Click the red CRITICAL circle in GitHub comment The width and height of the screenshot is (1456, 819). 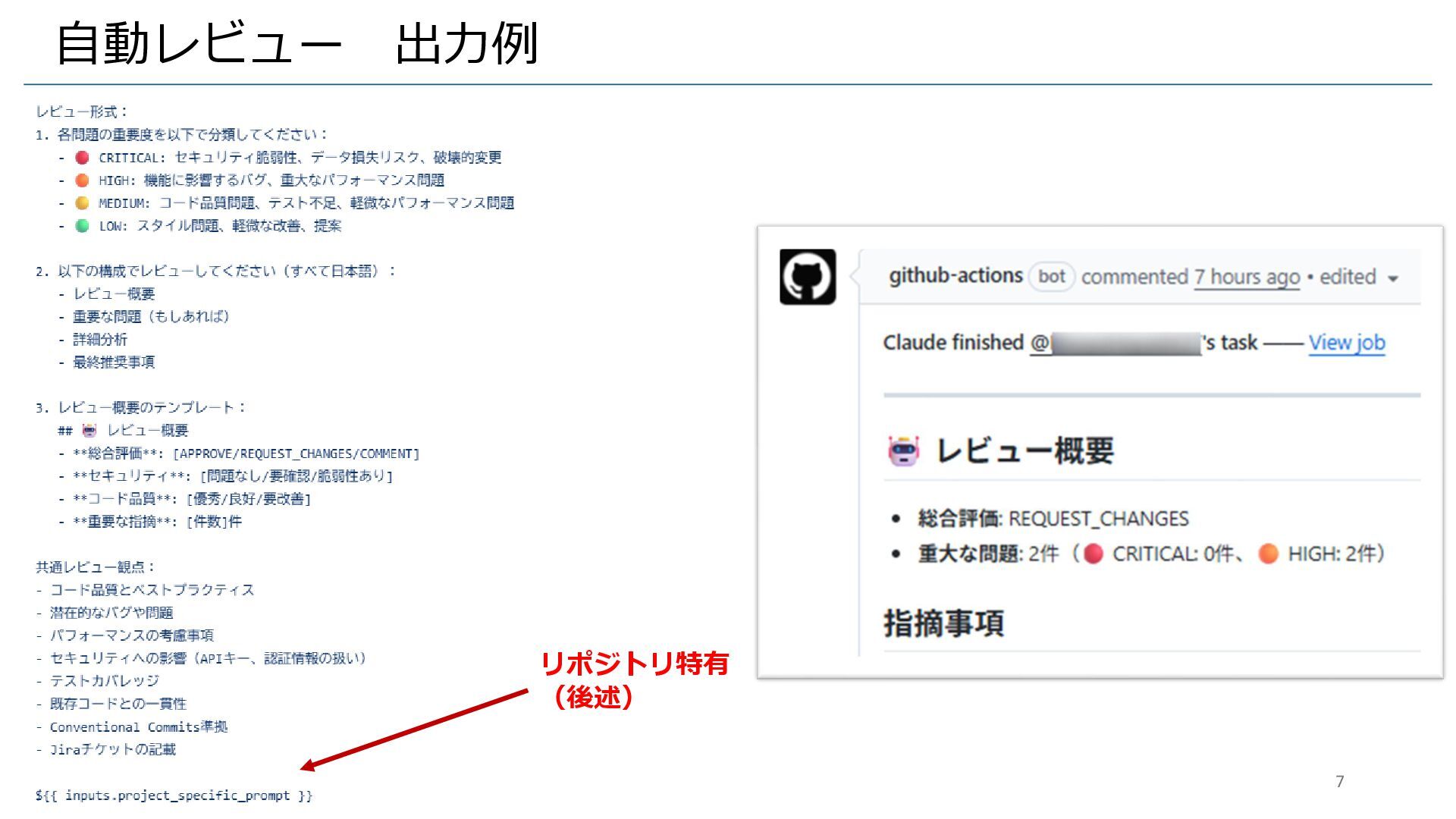coord(1093,554)
